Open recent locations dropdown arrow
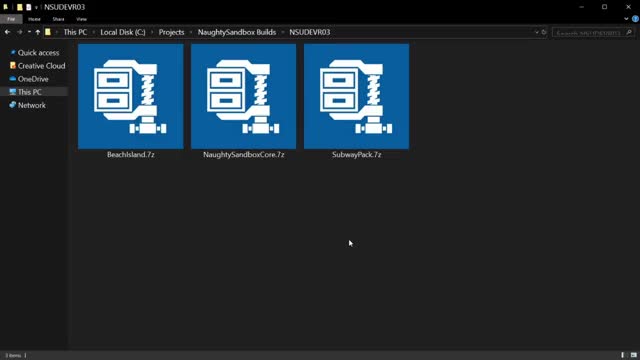The image size is (640, 360). pos(29,32)
